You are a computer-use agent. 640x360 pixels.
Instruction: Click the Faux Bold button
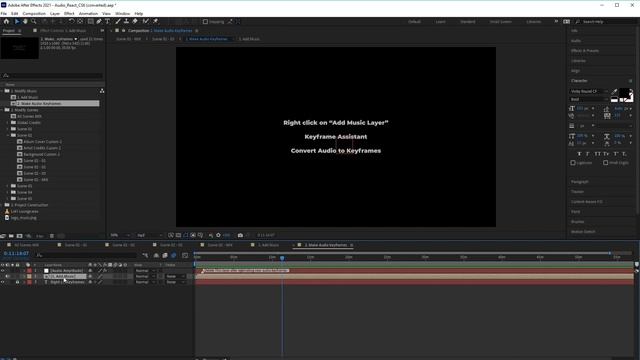[x=579, y=154]
